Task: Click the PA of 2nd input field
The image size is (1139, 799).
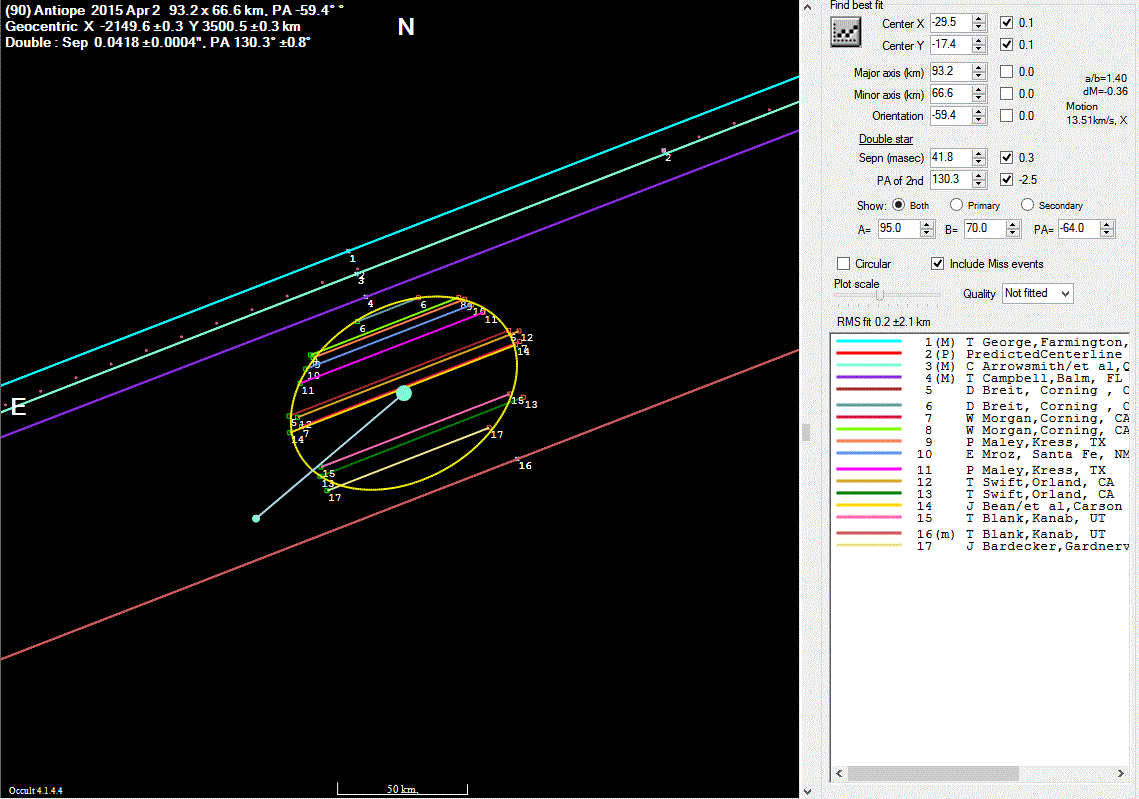Action: 952,179
